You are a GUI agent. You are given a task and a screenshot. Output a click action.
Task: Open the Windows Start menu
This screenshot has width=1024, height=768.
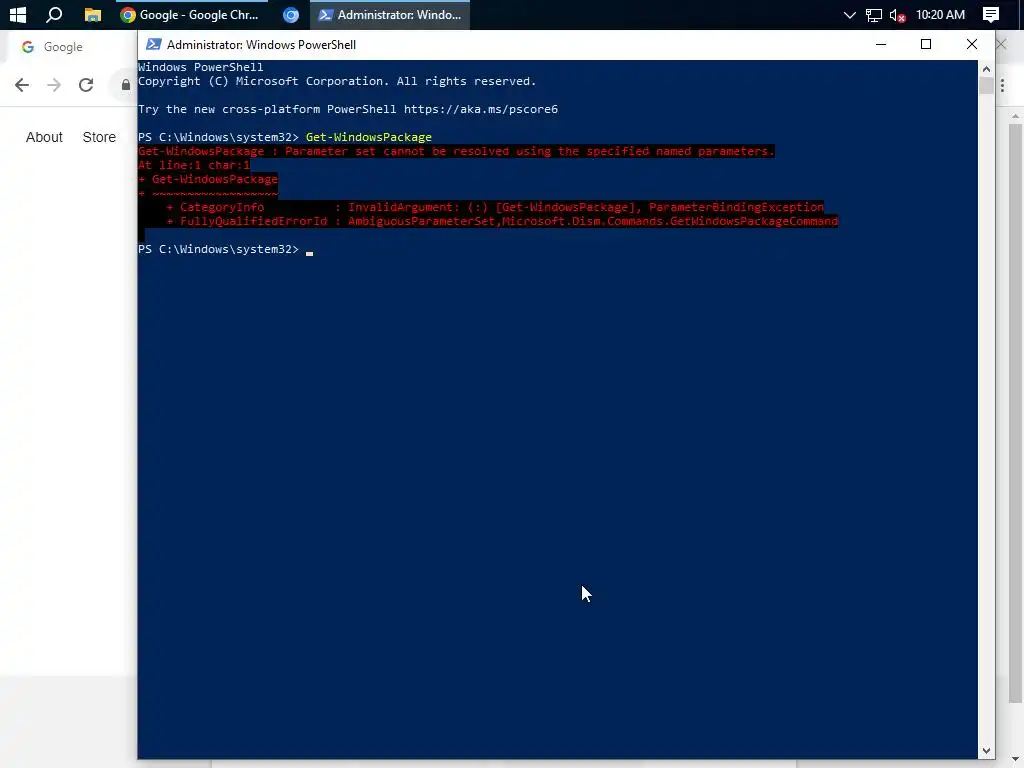click(x=18, y=14)
